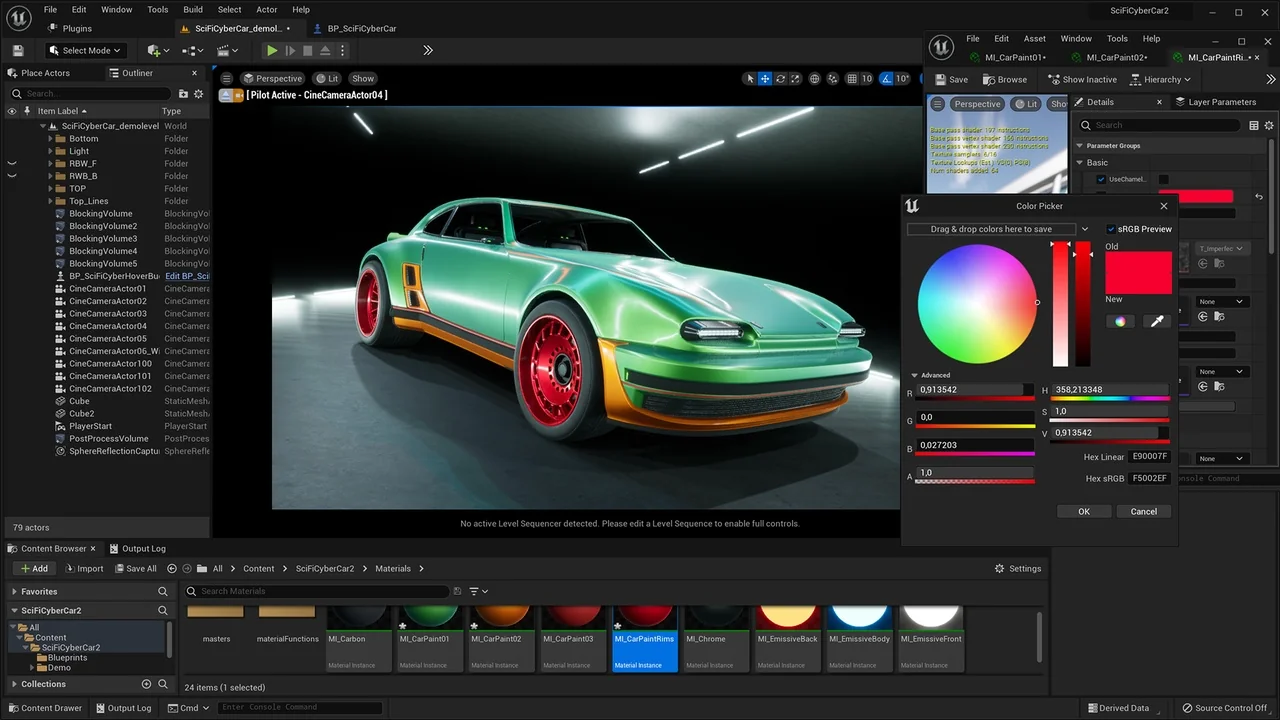
Task: Click the Play In Editor button
Action: point(271,50)
